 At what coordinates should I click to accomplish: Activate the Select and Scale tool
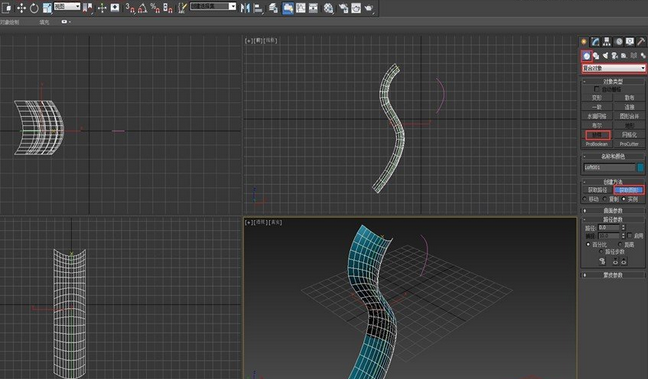click(x=47, y=7)
